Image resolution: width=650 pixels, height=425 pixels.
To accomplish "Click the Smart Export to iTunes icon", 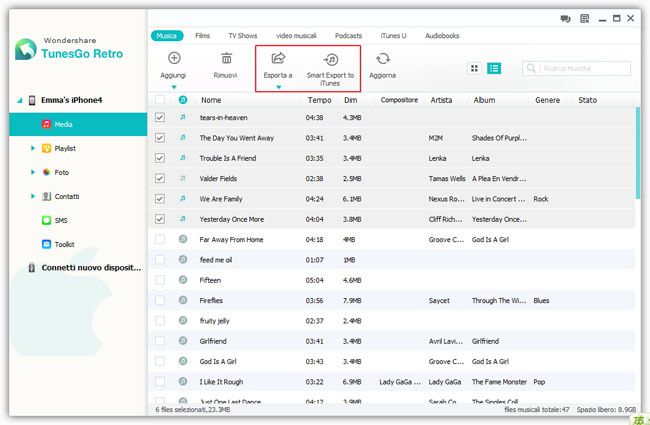I will pyautogui.click(x=331, y=59).
